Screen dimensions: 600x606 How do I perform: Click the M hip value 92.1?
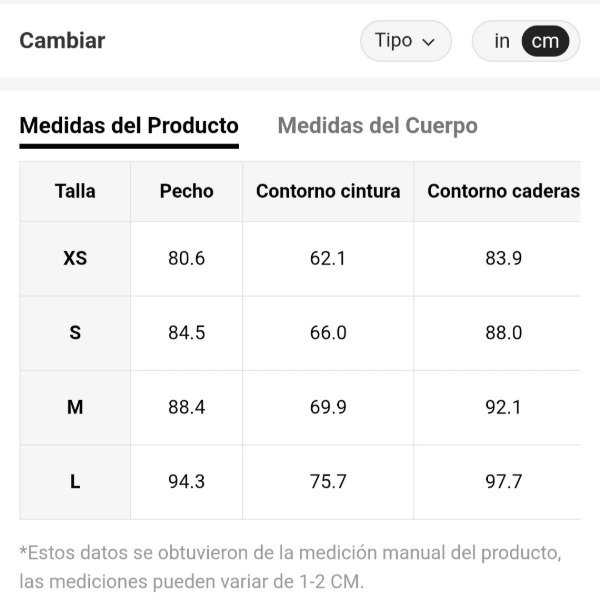point(503,407)
